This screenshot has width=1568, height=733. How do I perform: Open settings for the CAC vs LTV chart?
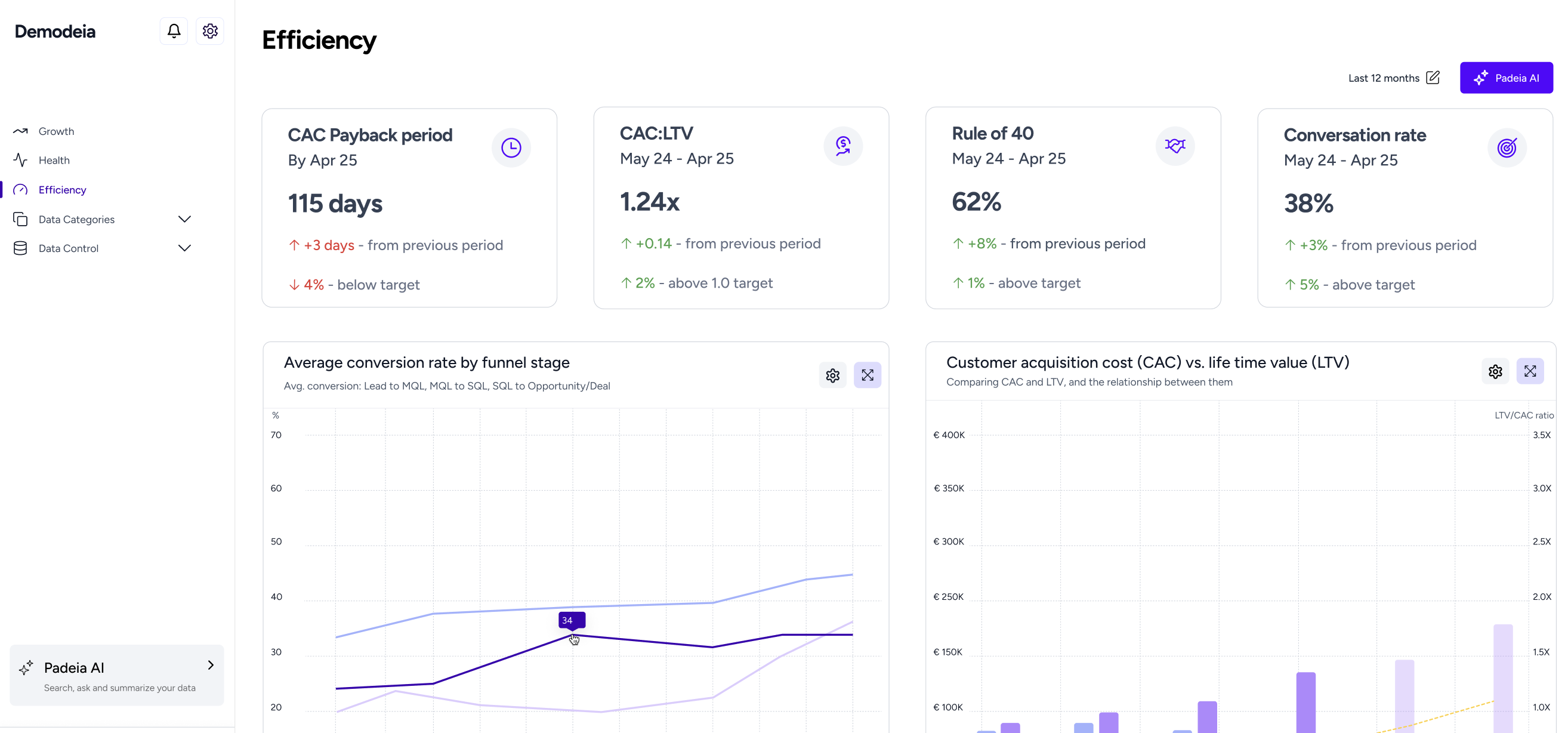tap(1496, 371)
